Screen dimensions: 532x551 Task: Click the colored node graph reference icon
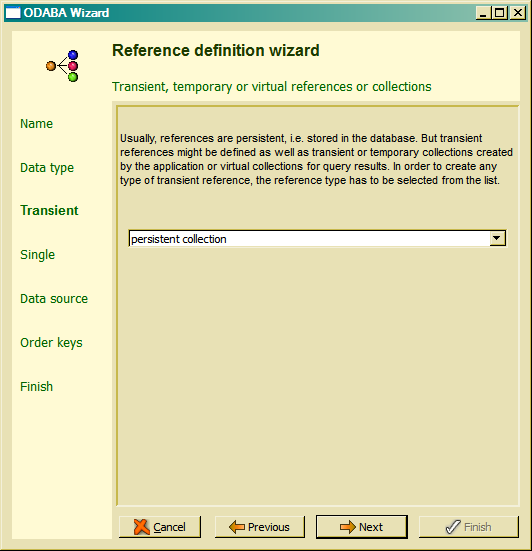coord(62,66)
